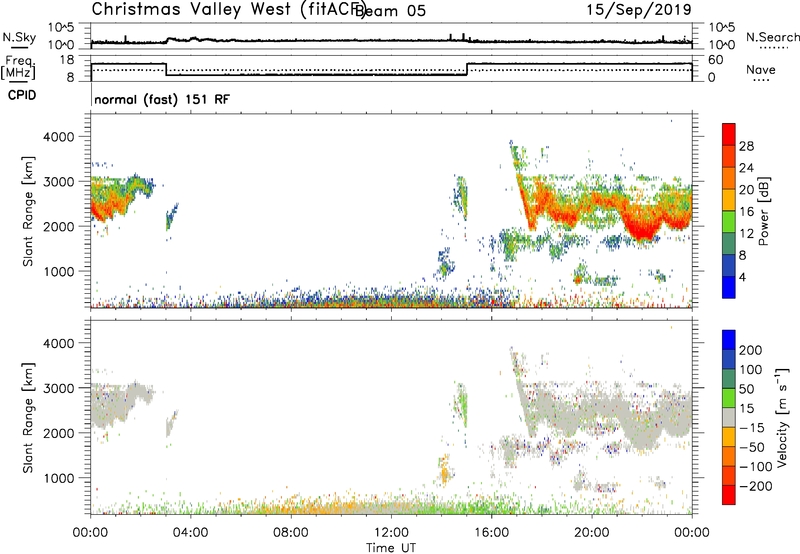This screenshot has height=554, width=800.
Task: Click the red bottom of Velocity colorbar
Action: (x=729, y=495)
